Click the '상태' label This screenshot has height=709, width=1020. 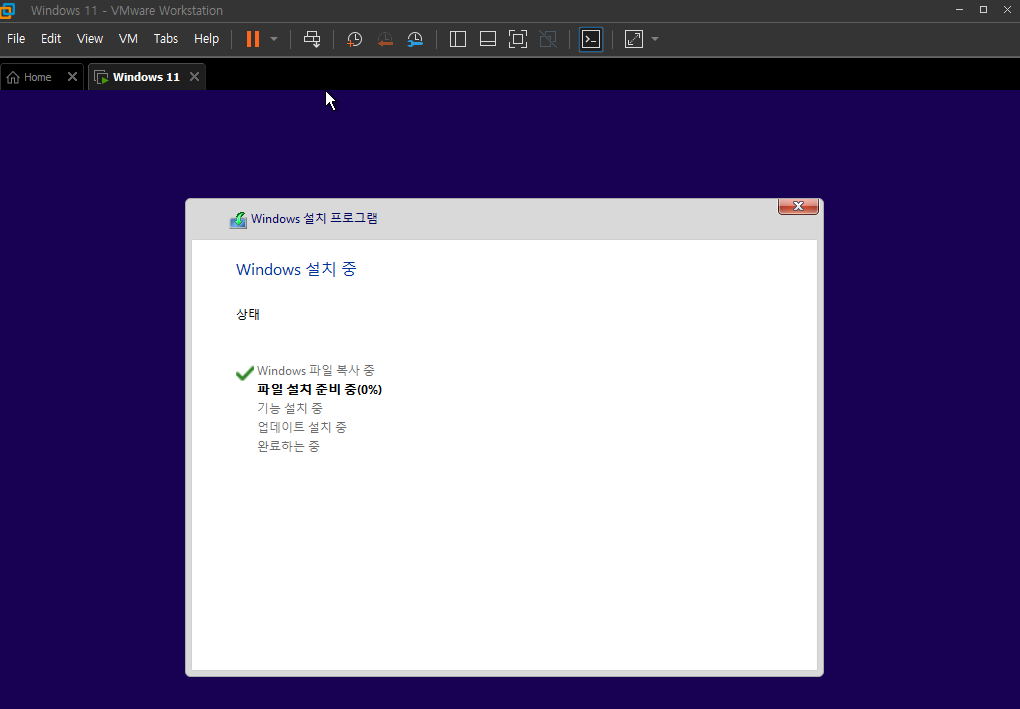tap(248, 314)
